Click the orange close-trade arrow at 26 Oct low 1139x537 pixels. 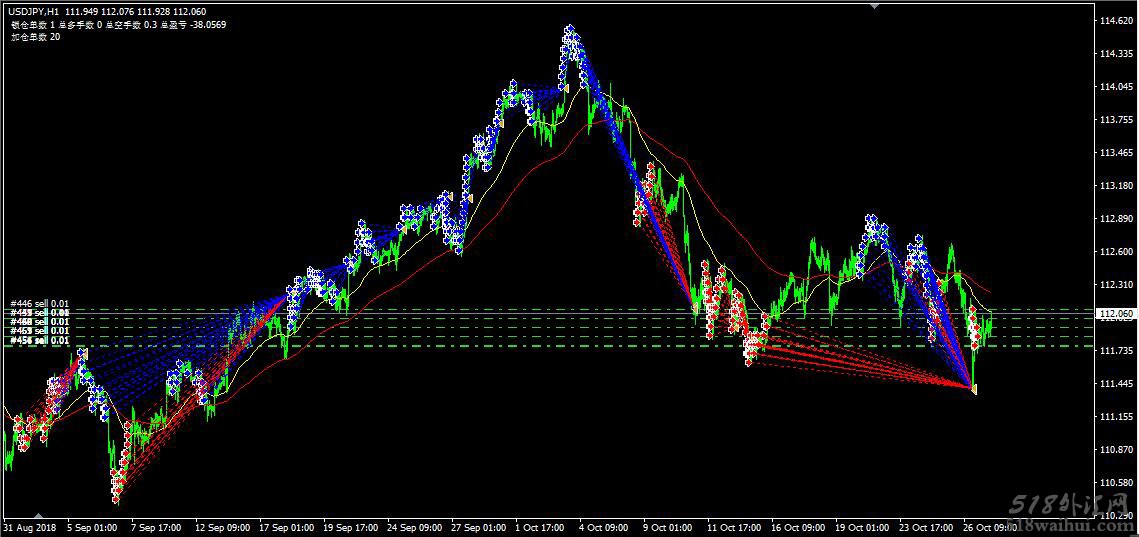pyautogui.click(x=973, y=390)
